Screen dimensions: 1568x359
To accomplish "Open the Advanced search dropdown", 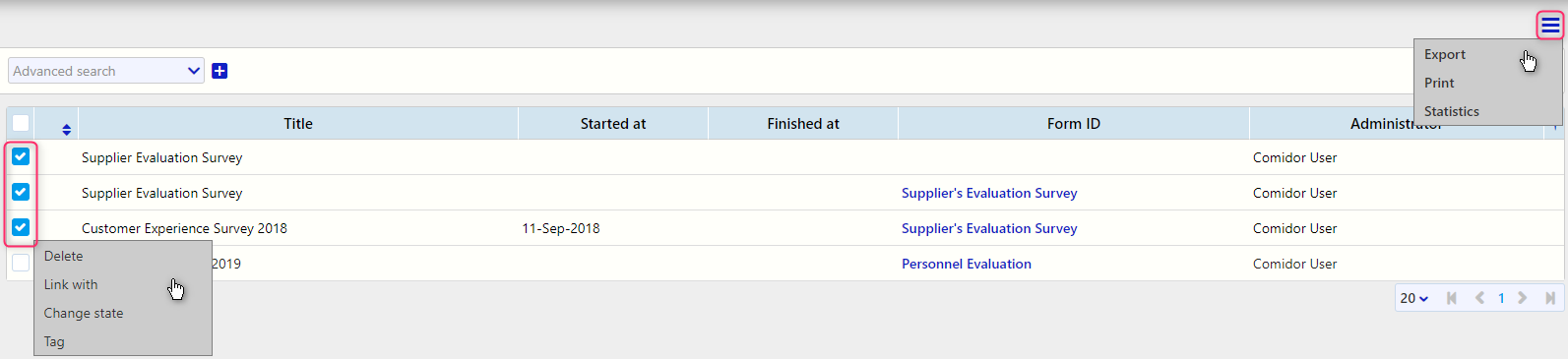I will [x=106, y=71].
